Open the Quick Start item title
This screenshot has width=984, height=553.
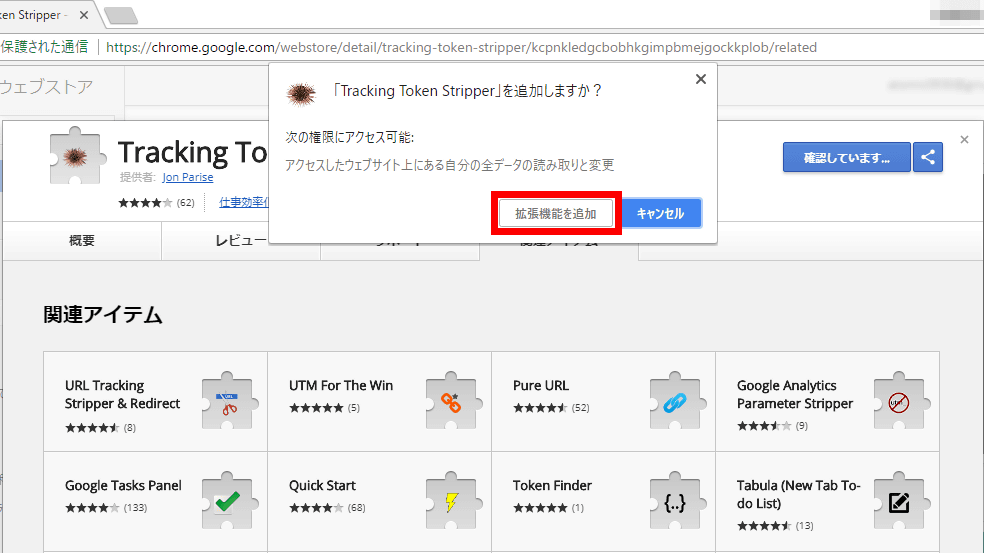click(322, 485)
